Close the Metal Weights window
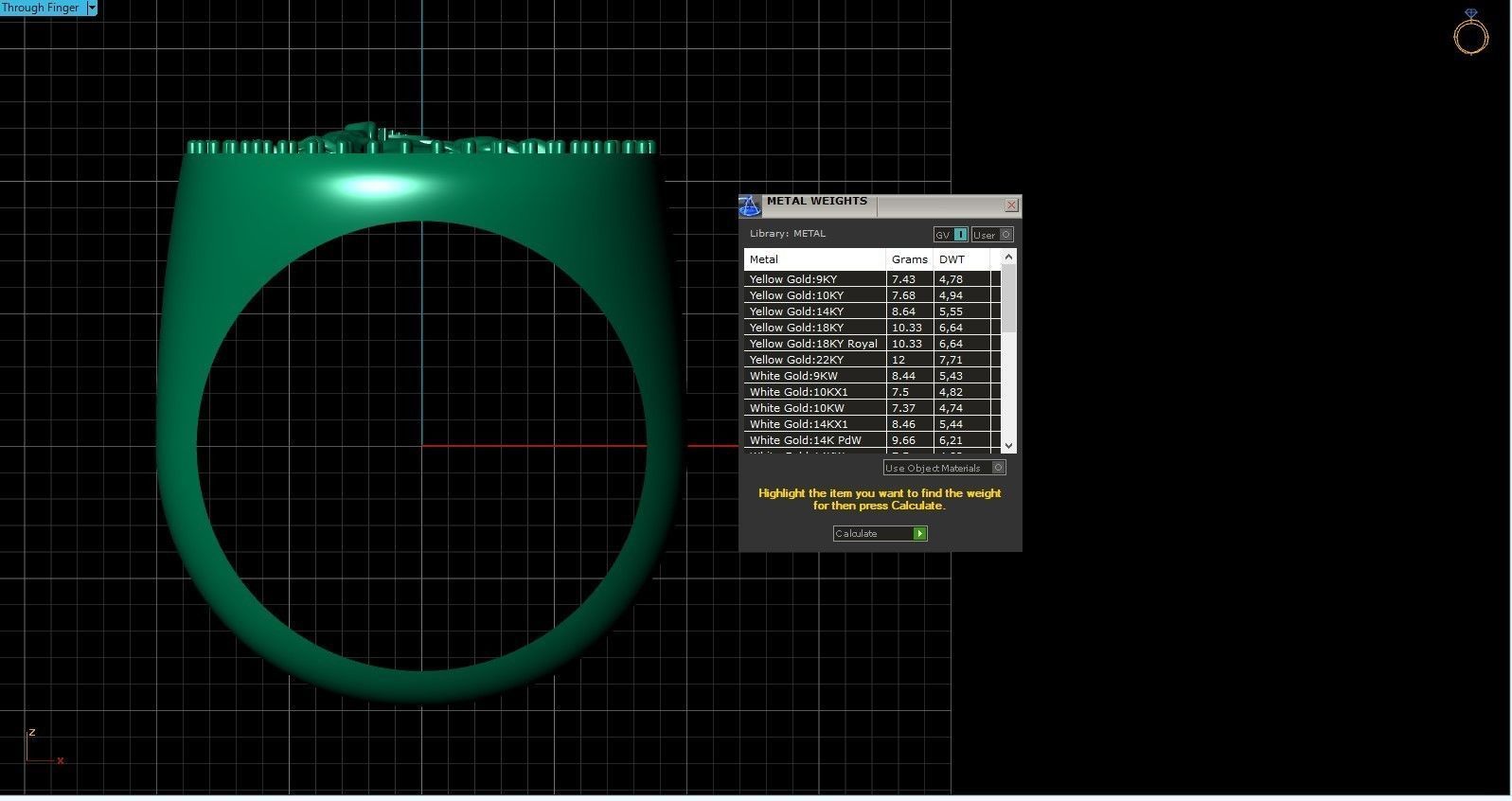The height and width of the screenshot is (801, 1512). pos(1011,205)
